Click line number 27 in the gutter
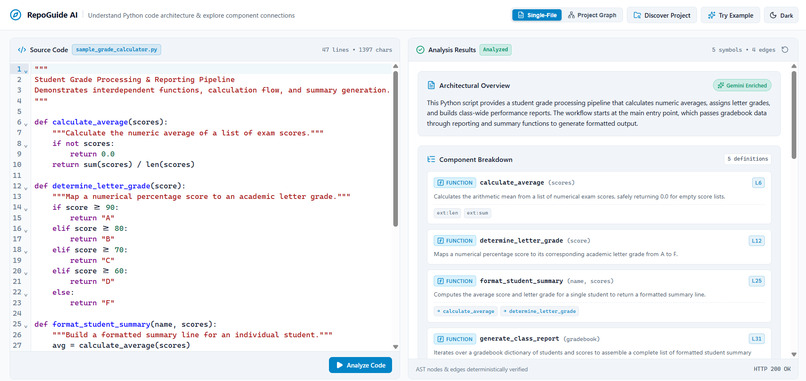806x381 pixels. [16, 346]
